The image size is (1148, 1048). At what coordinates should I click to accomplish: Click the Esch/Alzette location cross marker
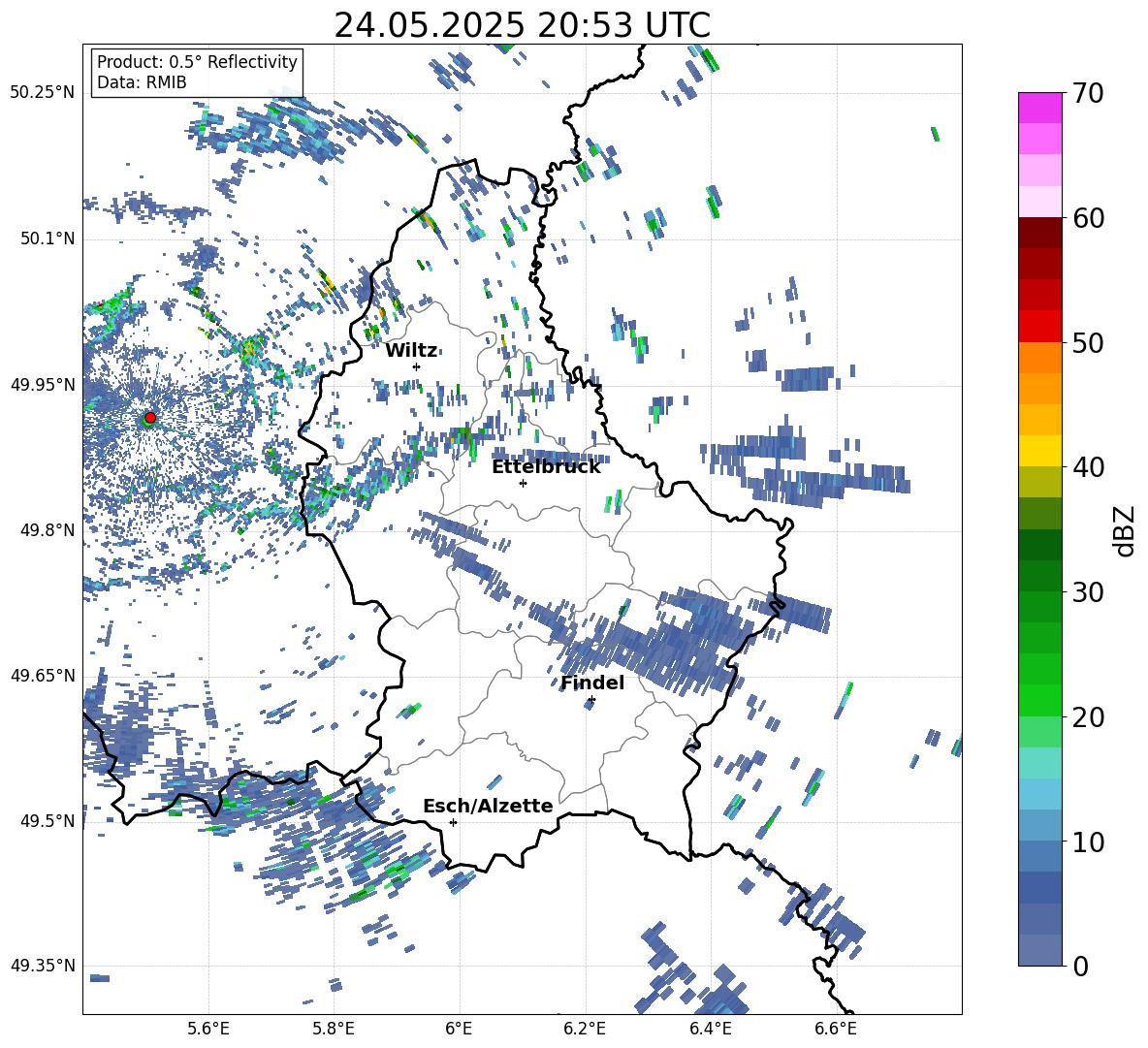click(453, 822)
